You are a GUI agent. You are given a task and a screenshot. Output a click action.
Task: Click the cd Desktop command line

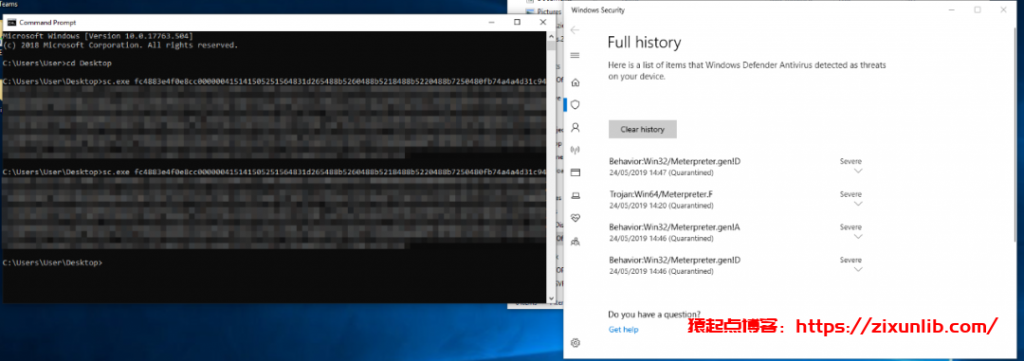(57, 63)
